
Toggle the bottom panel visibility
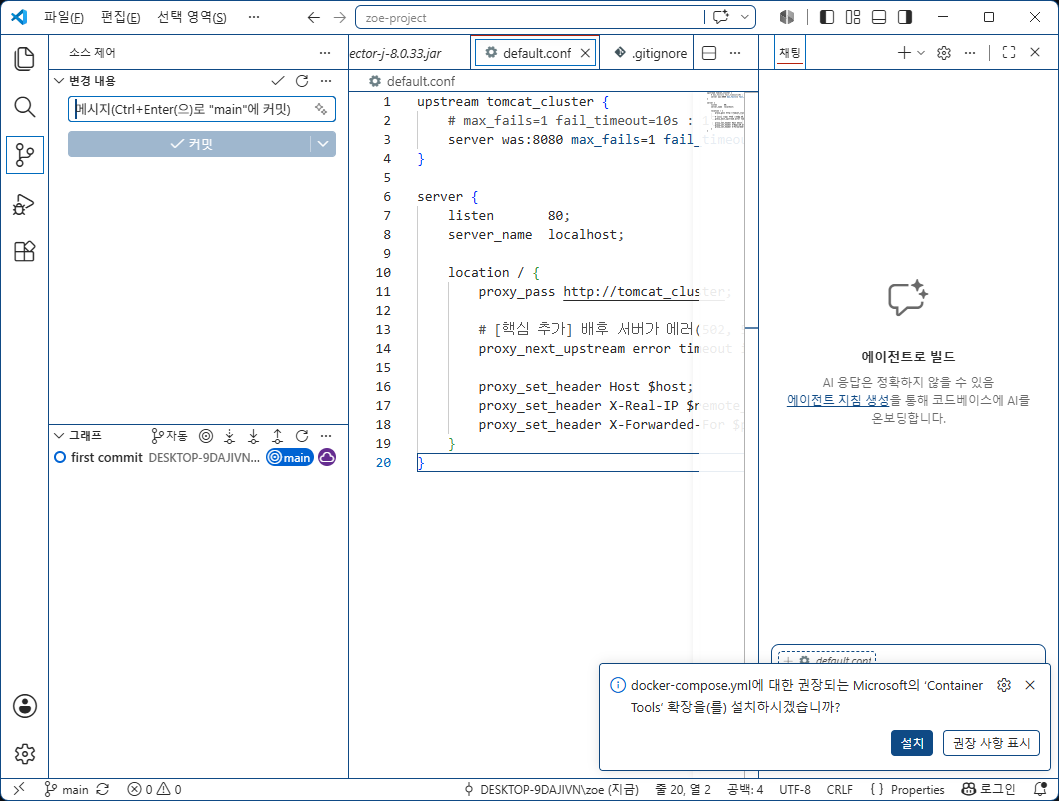[879, 18]
